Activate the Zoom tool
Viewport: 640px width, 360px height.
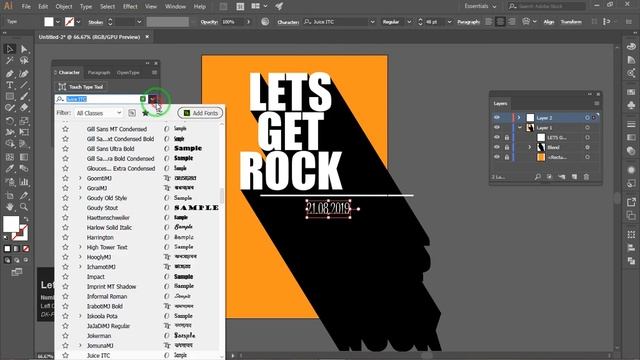click(x=24, y=207)
